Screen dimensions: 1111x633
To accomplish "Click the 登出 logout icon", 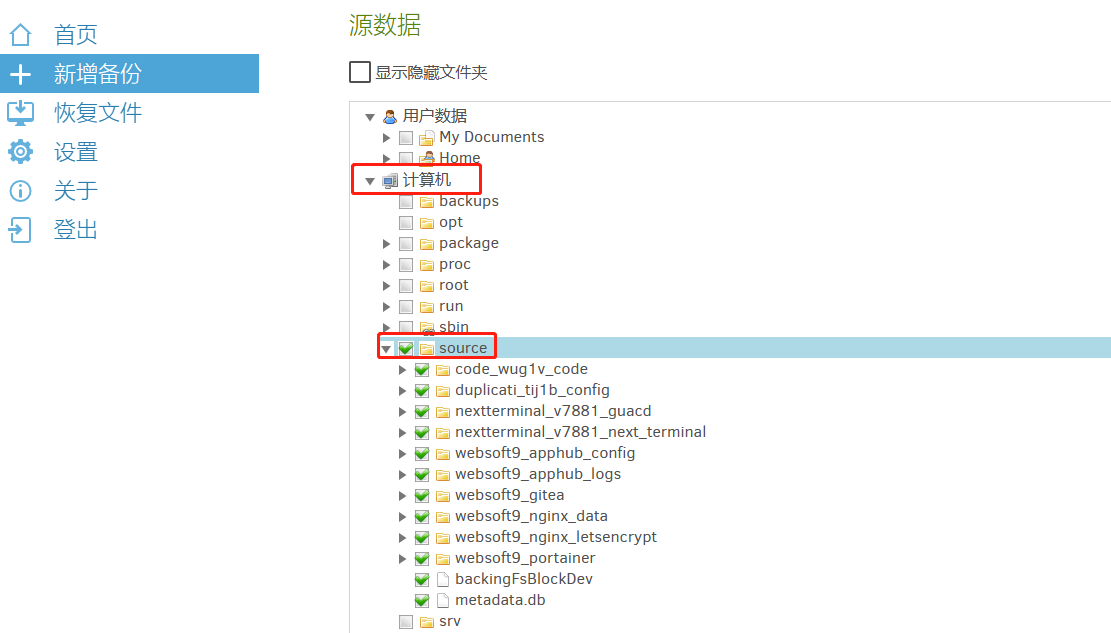I will (20, 230).
